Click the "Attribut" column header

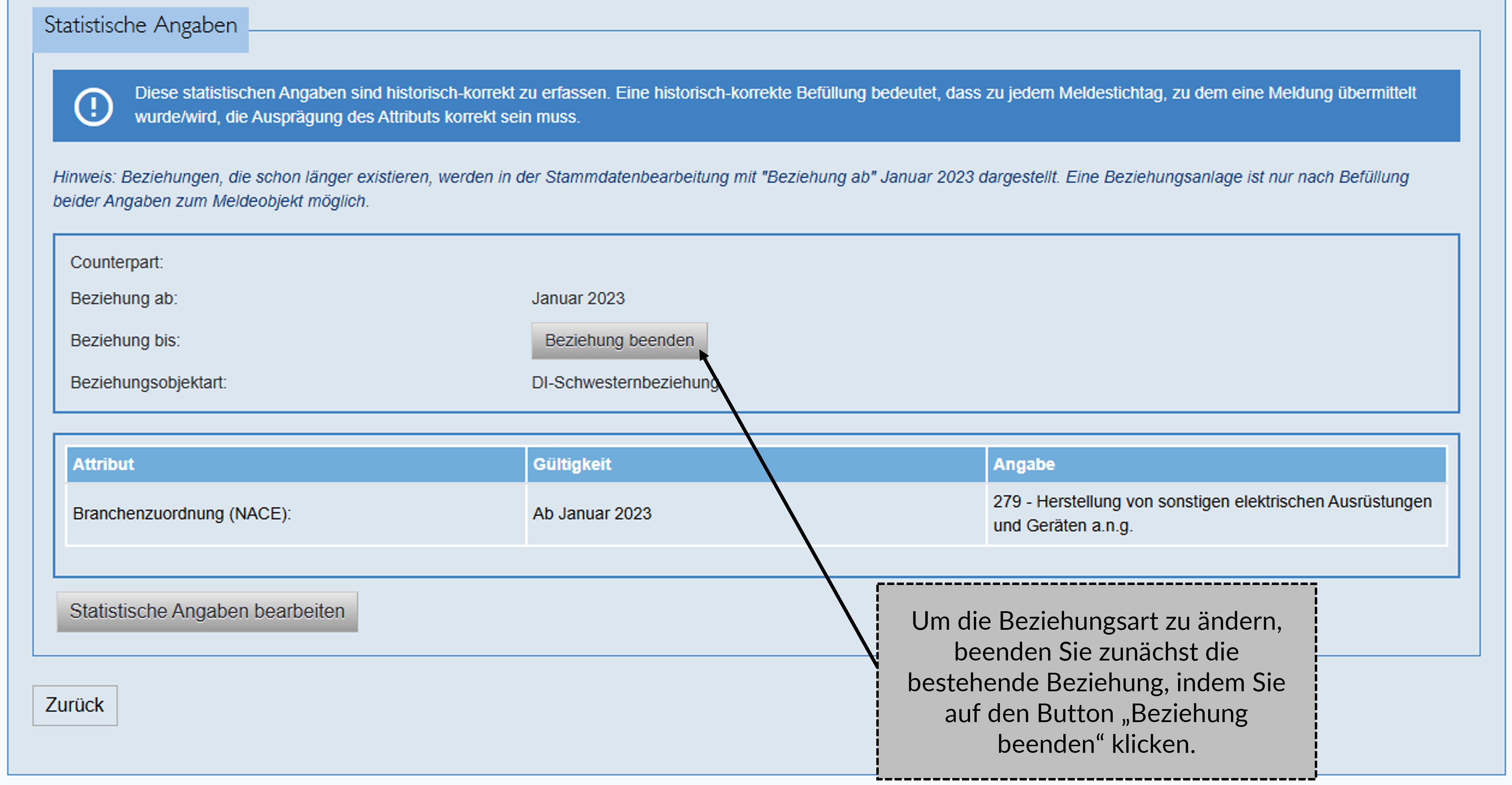pyautogui.click(x=103, y=464)
